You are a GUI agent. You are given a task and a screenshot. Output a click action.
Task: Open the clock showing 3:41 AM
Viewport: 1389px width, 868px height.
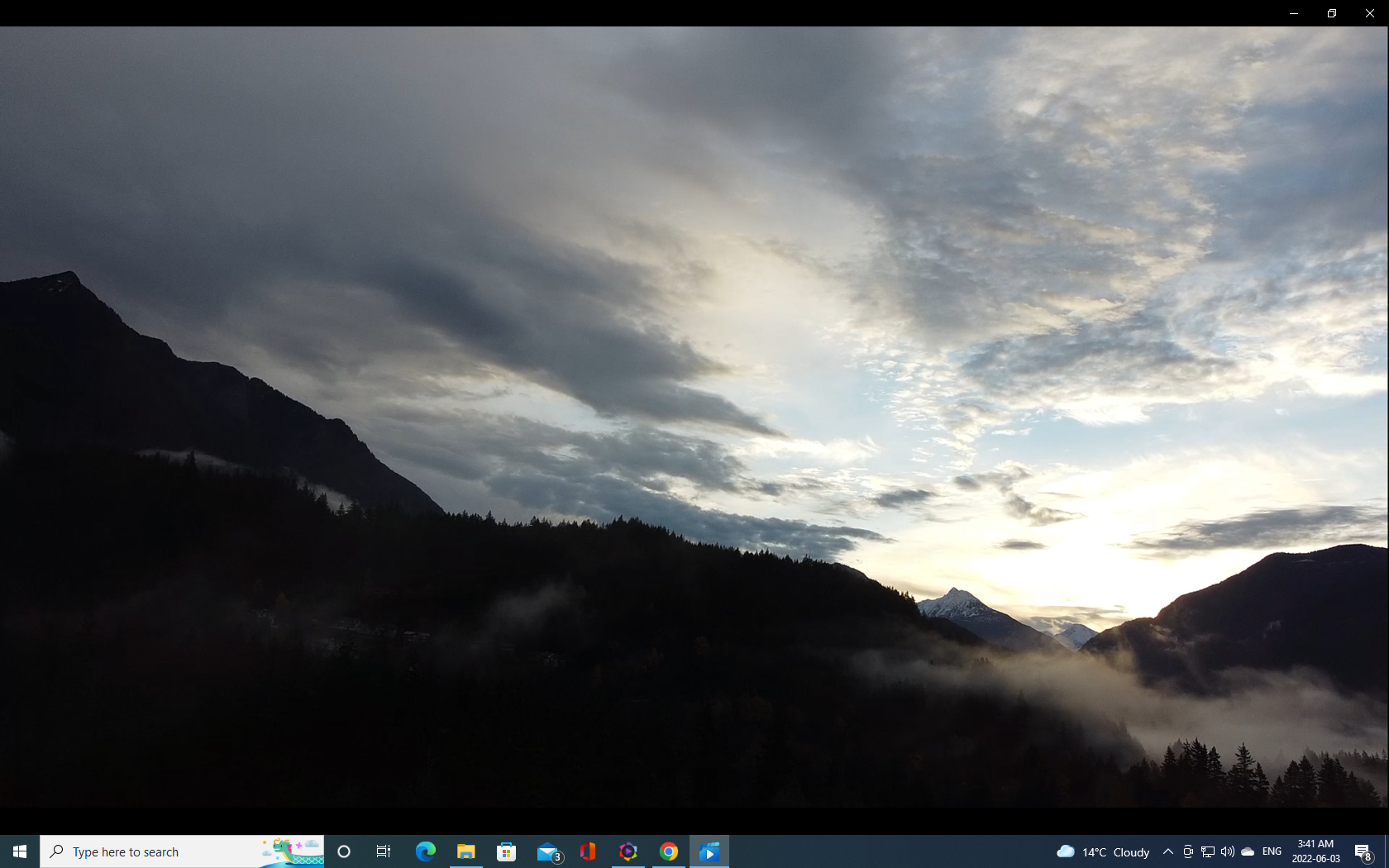pos(1315,851)
